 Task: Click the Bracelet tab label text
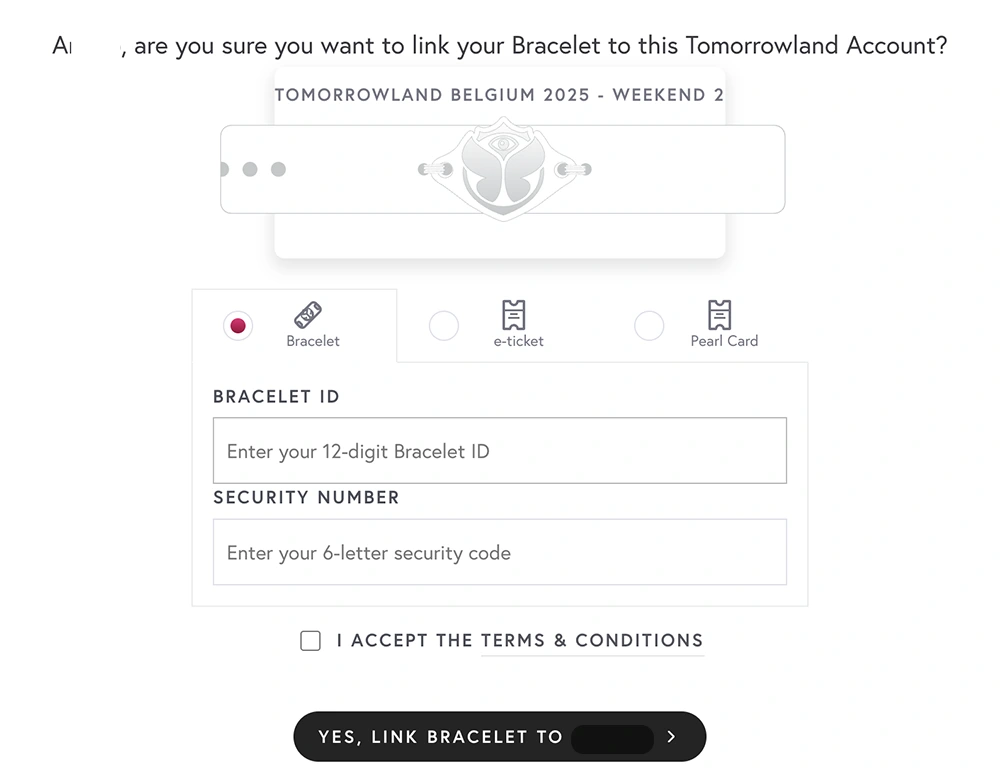313,341
